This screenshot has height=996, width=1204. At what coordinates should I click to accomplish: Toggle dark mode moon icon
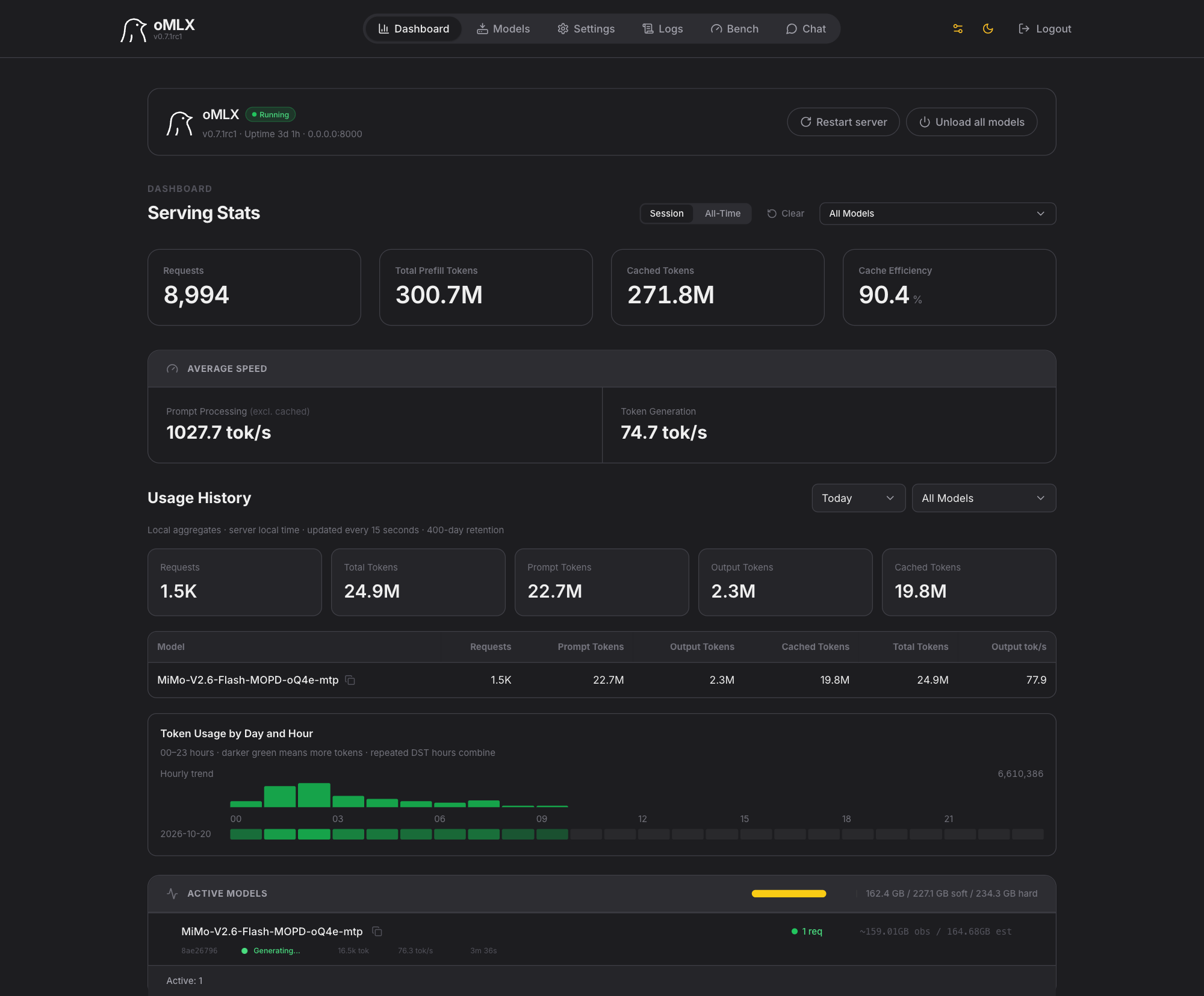coord(988,29)
